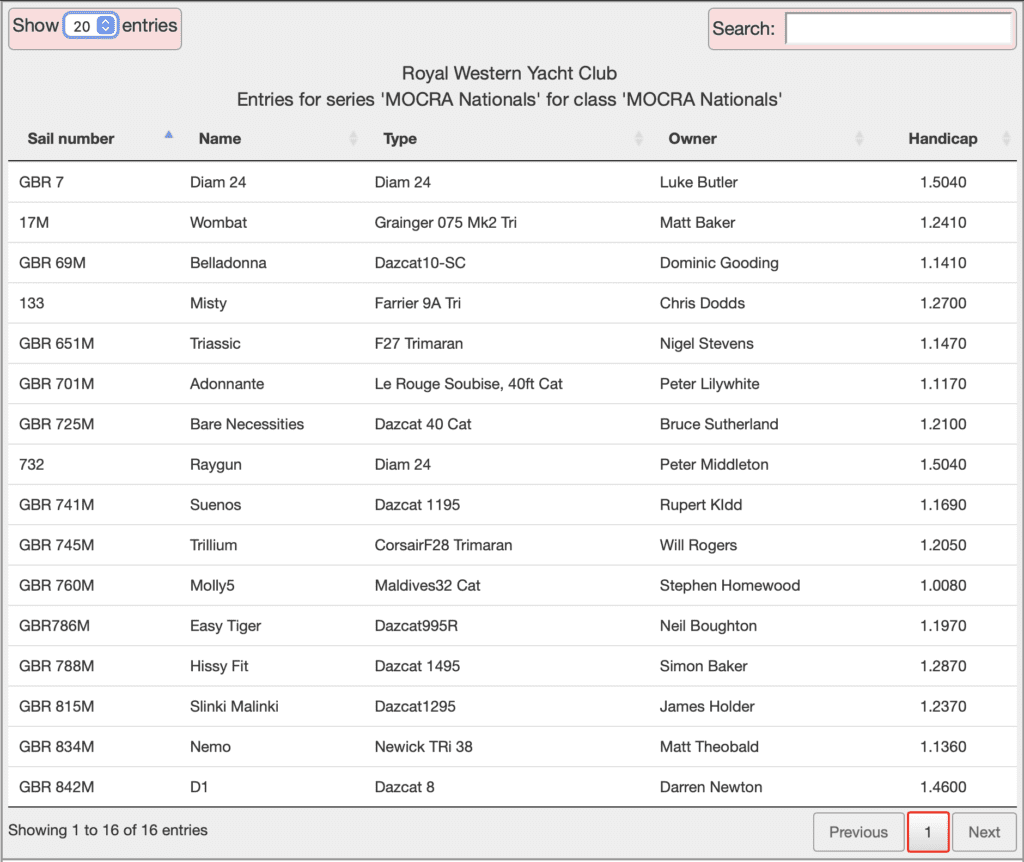
Task: Sort table by Sail number column
Action: (x=71, y=138)
